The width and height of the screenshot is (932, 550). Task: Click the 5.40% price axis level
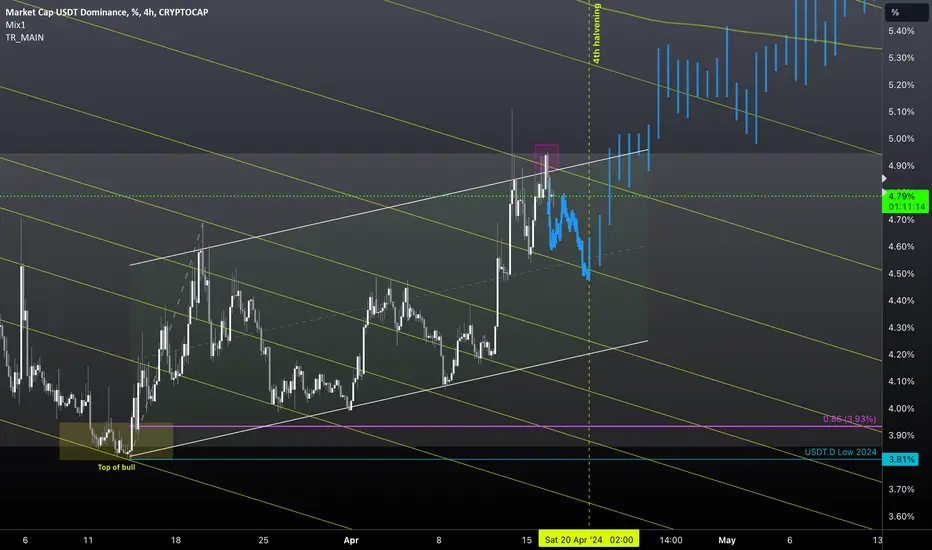[901, 31]
